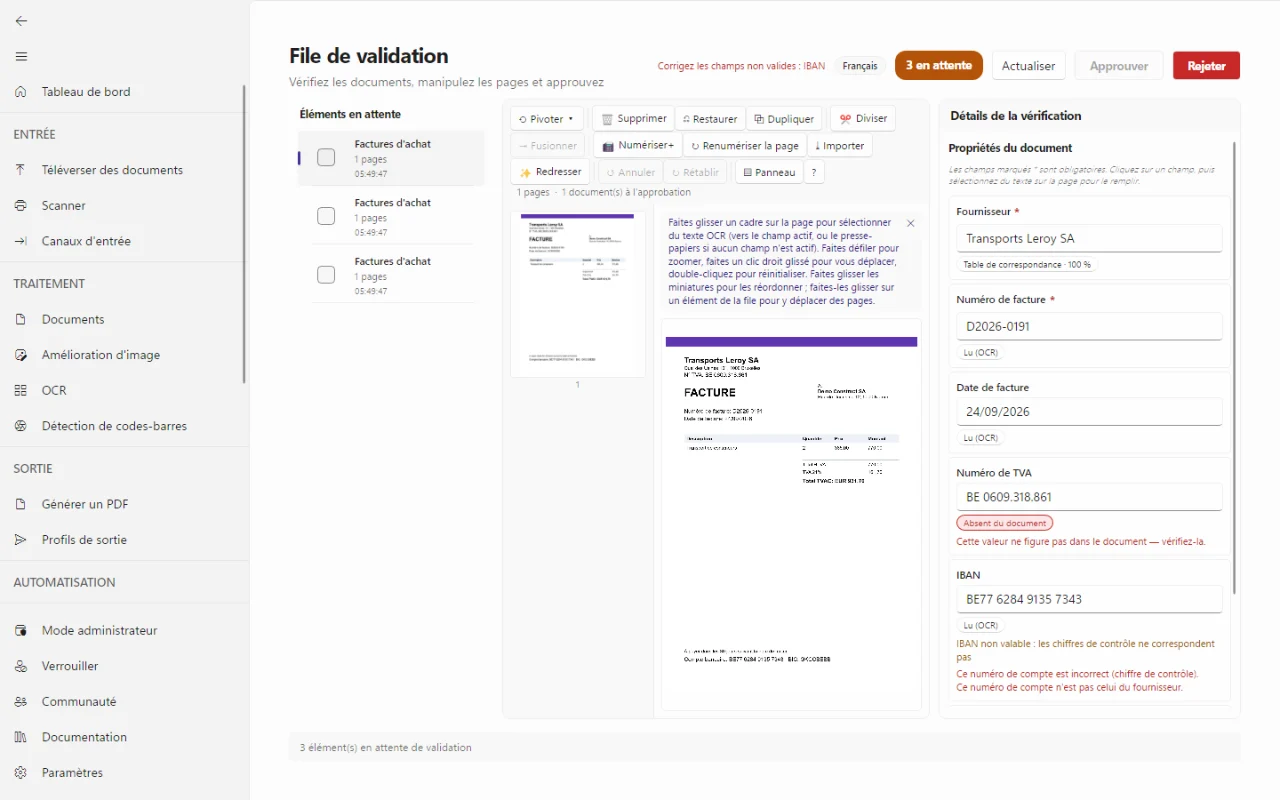Click the Amélioration d'image icon
The height and width of the screenshot is (800, 1280).
coord(21,355)
